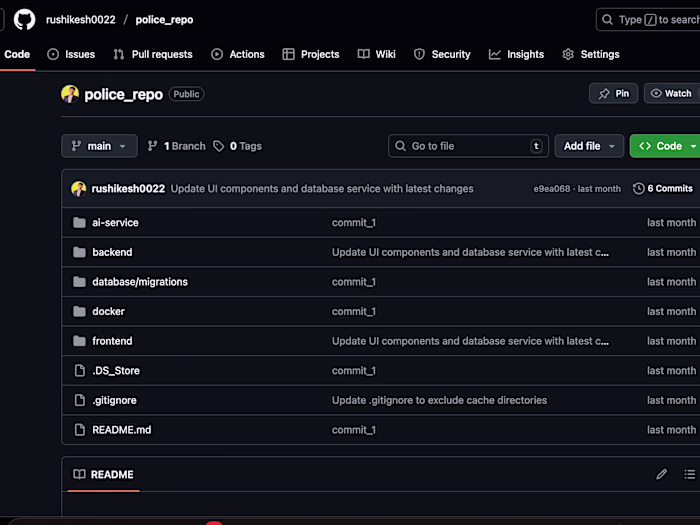Open the Insights tab
The height and width of the screenshot is (525, 700).
[x=516, y=54]
